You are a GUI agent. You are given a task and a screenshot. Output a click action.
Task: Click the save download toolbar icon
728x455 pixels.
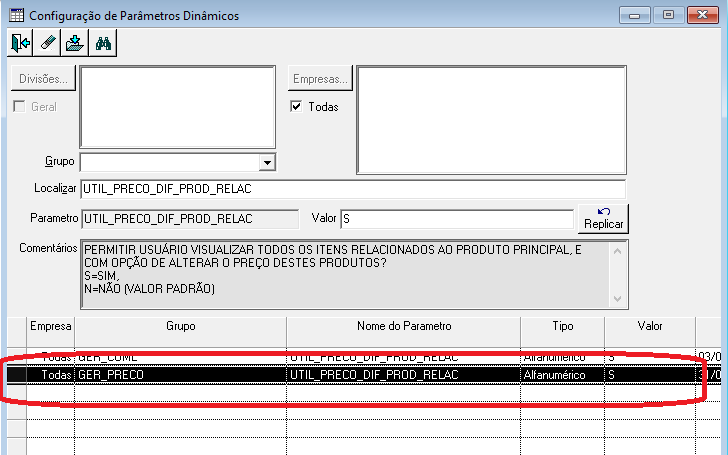coord(74,43)
